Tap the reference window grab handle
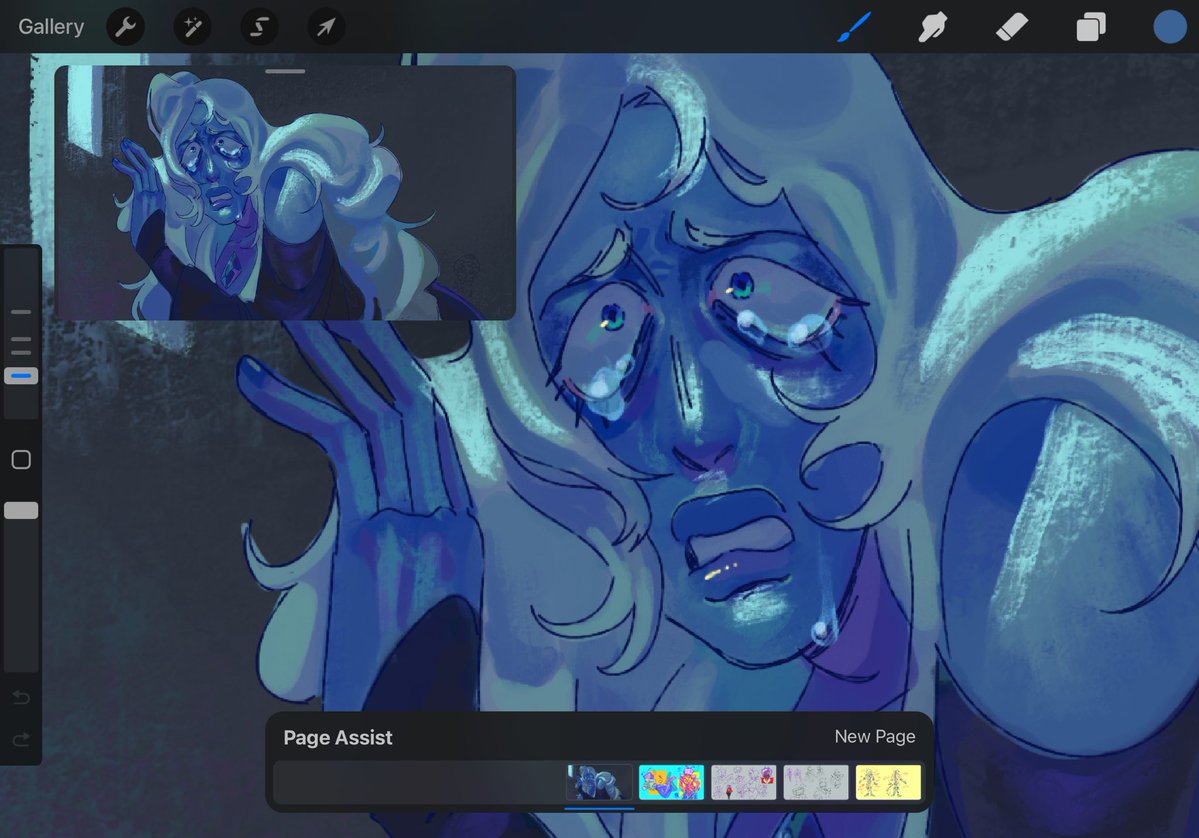Viewport: 1199px width, 838px height. 285,71
